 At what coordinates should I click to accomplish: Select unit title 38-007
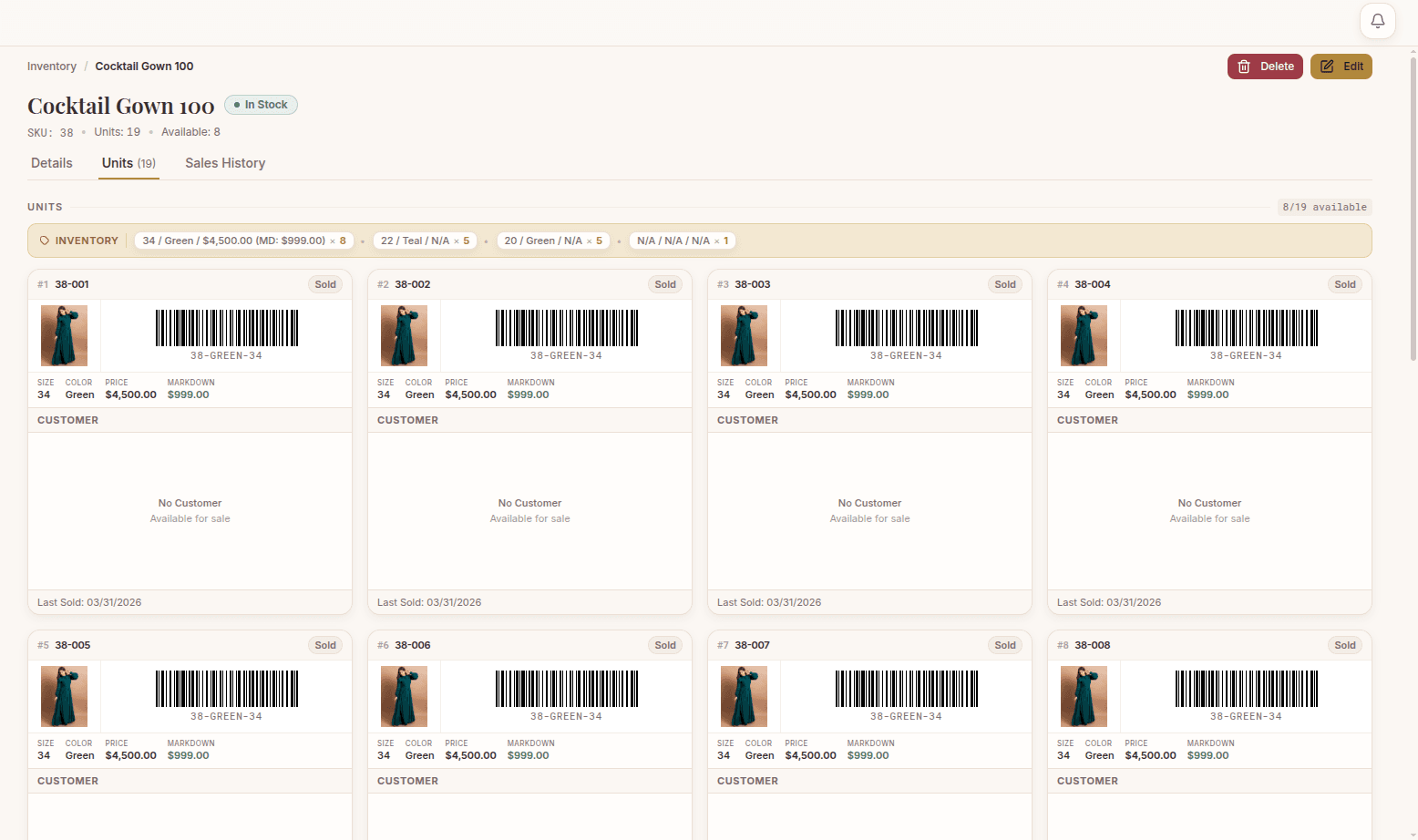[752, 645]
